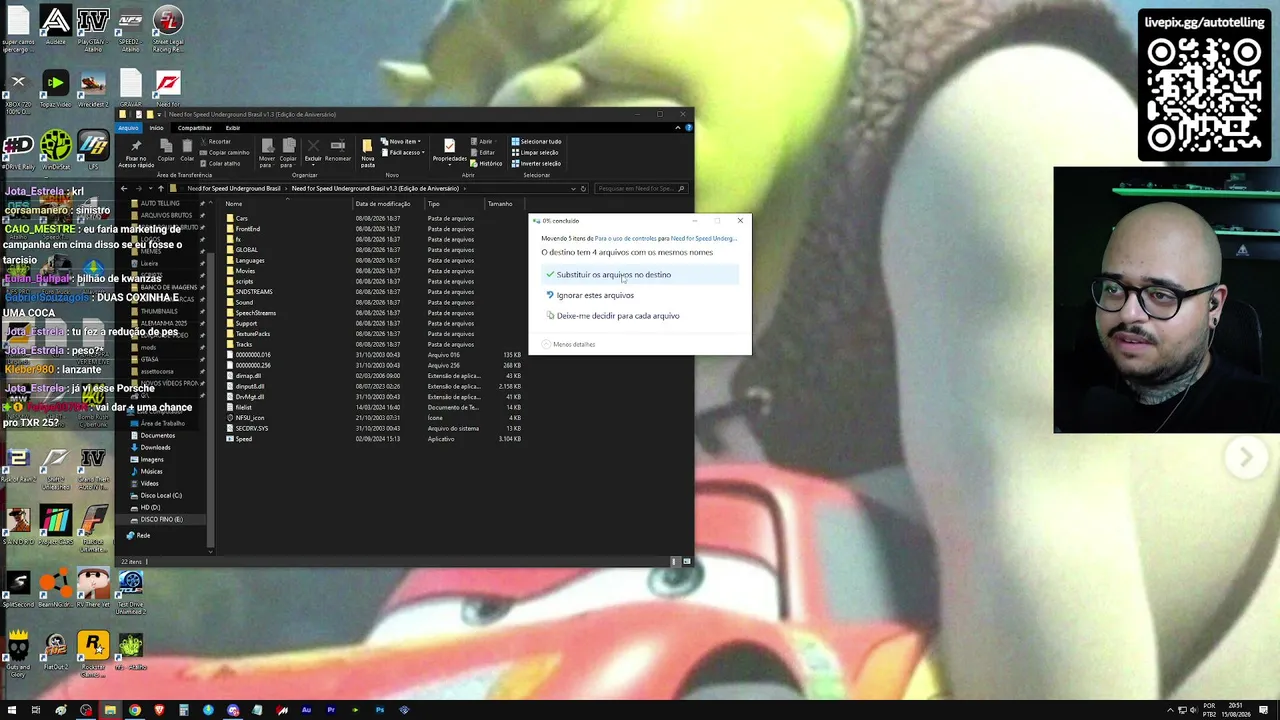Select the Downloads folder in navigation pane
The image size is (1280, 720).
point(155,447)
